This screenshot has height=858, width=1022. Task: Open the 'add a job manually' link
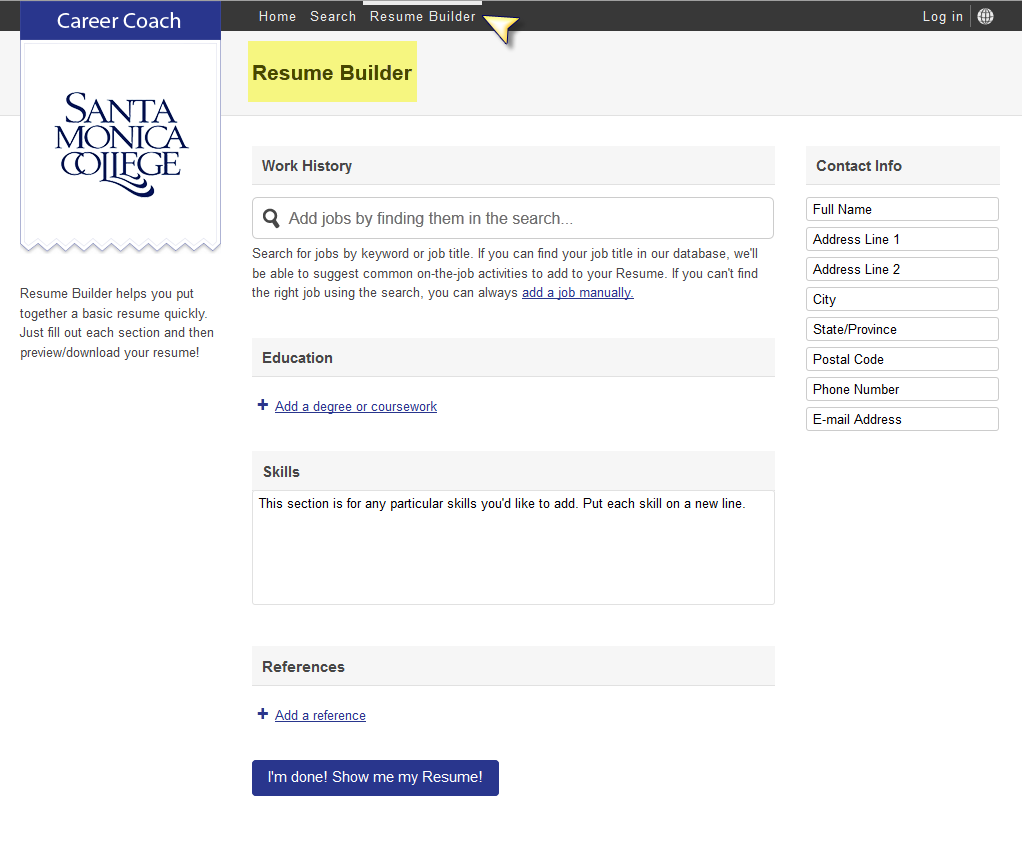(x=577, y=292)
